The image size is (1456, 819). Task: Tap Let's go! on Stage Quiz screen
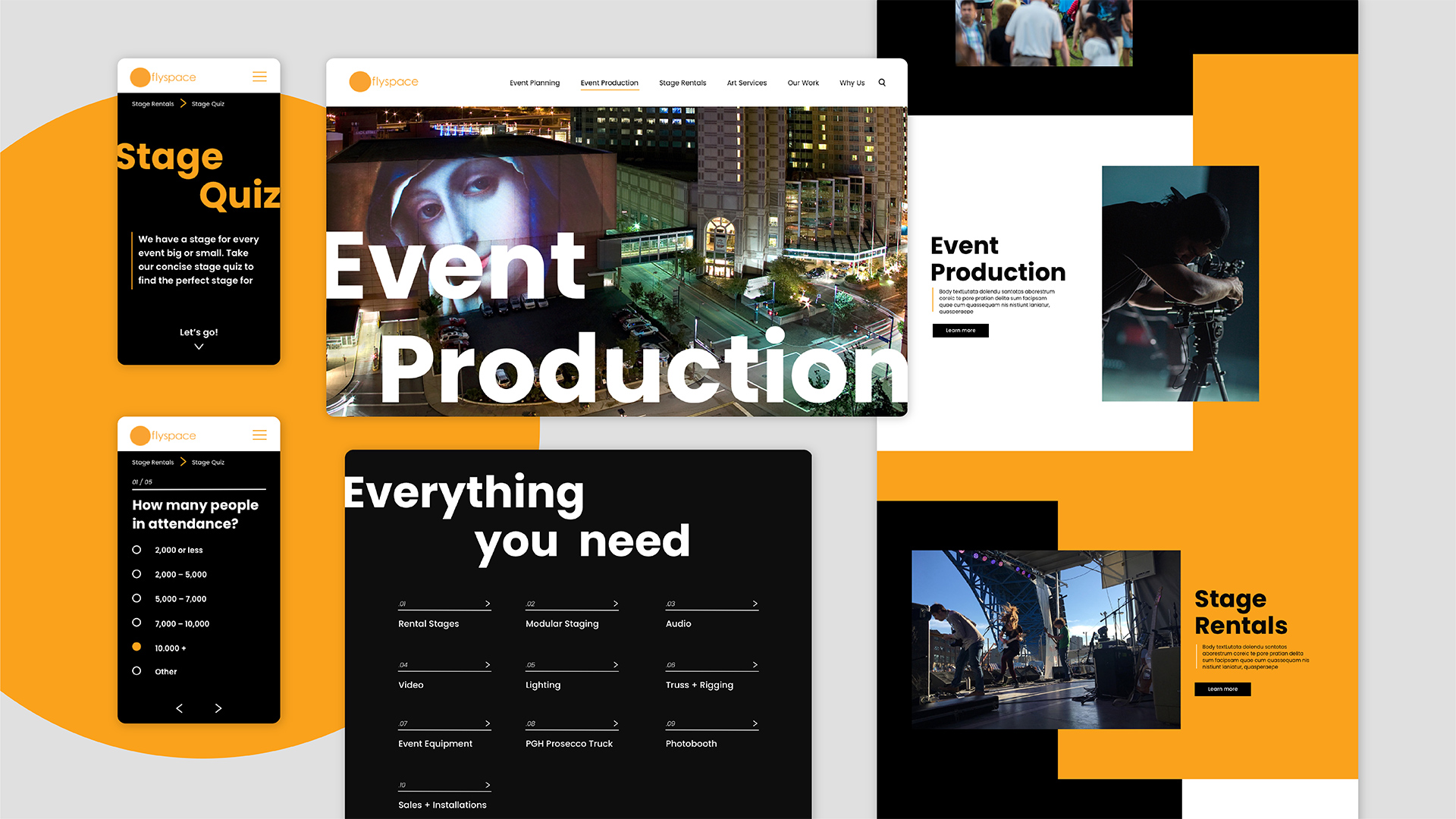[x=199, y=332]
